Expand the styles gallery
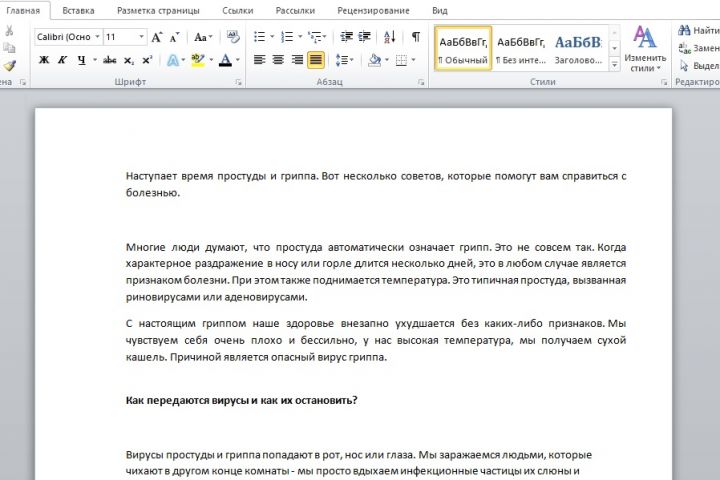 (x=614, y=65)
